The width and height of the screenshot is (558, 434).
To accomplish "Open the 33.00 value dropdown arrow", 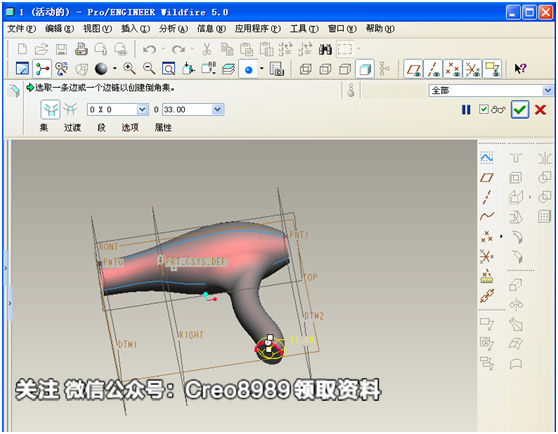I will pos(218,110).
